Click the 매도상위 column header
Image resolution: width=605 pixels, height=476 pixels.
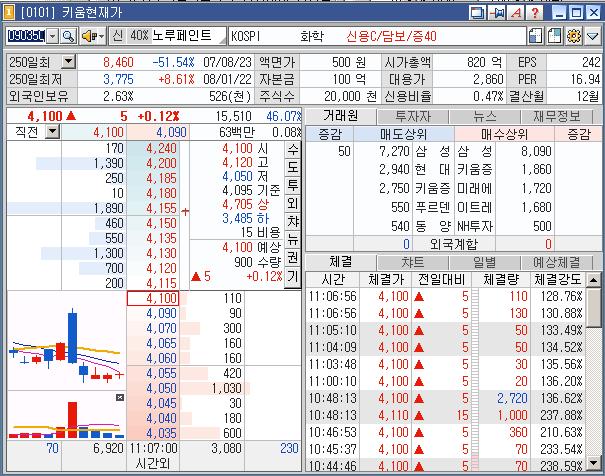[403, 134]
